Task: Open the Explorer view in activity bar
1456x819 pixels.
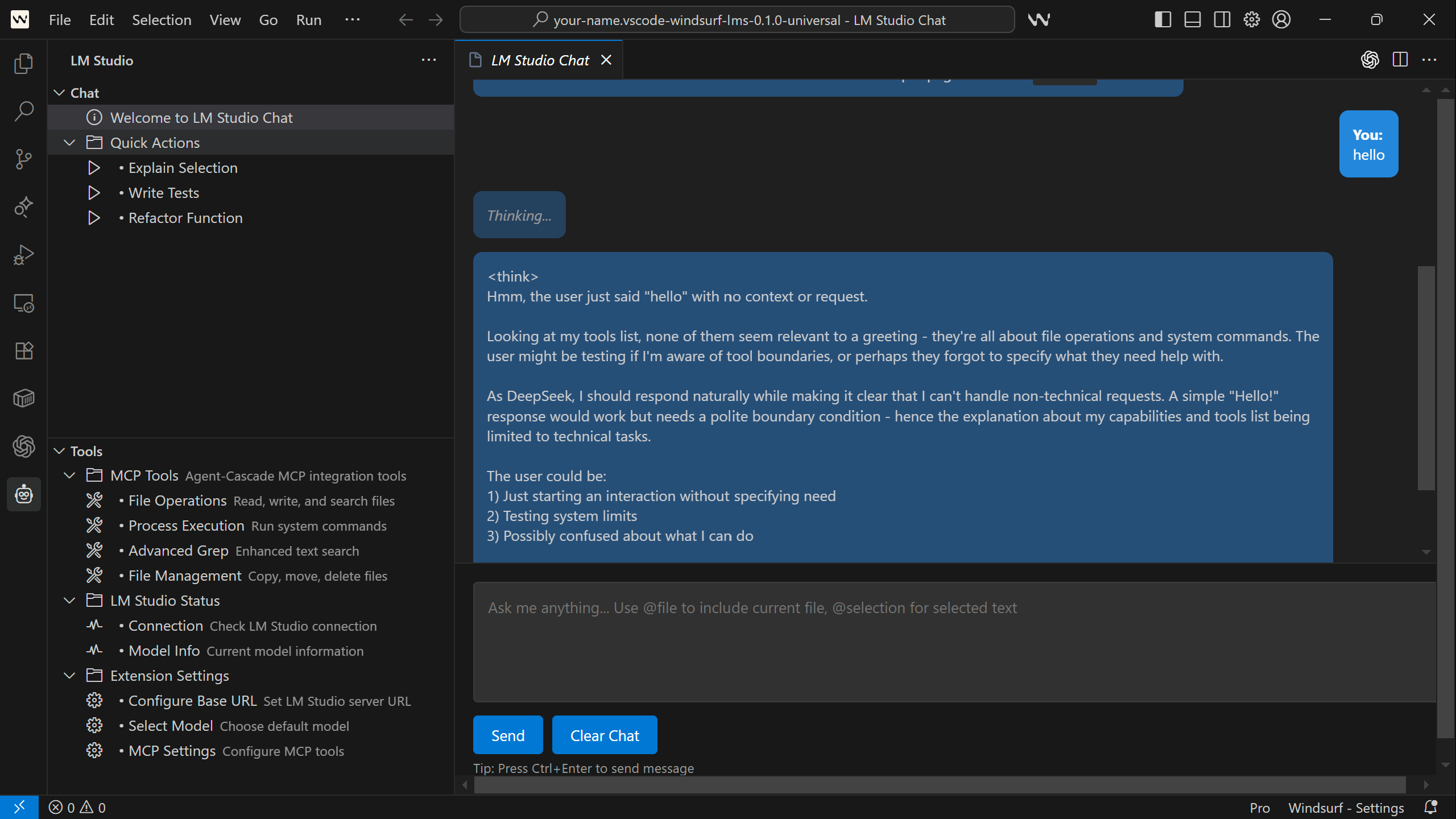Action: (23, 63)
